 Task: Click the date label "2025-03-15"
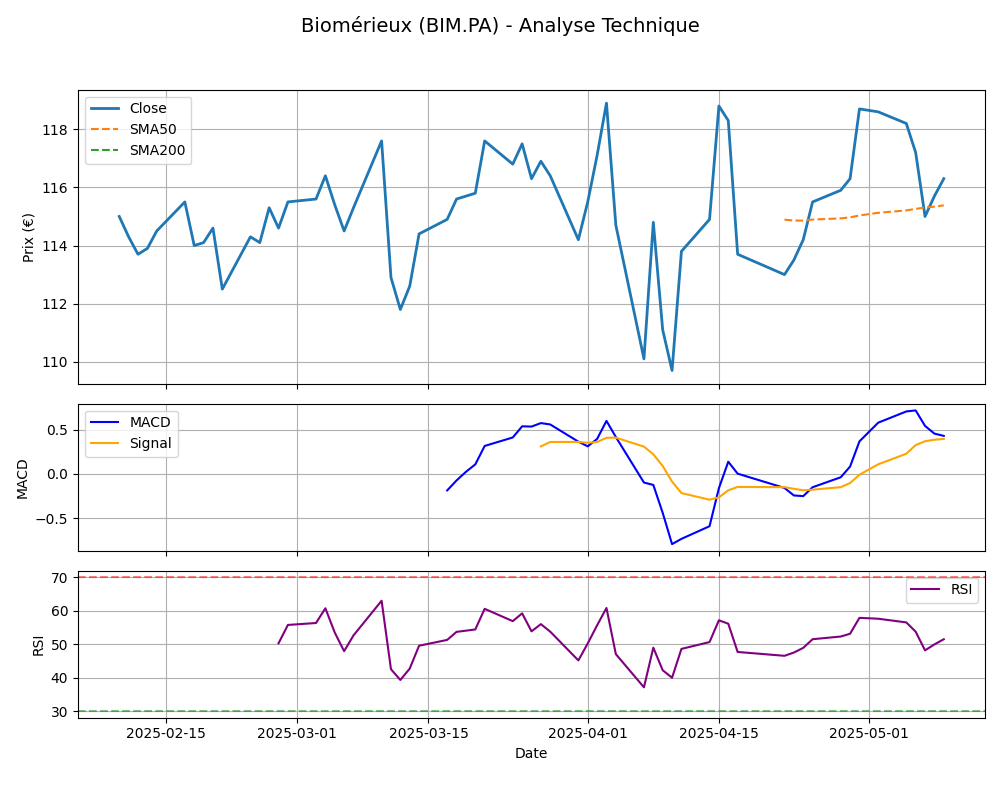click(428, 733)
